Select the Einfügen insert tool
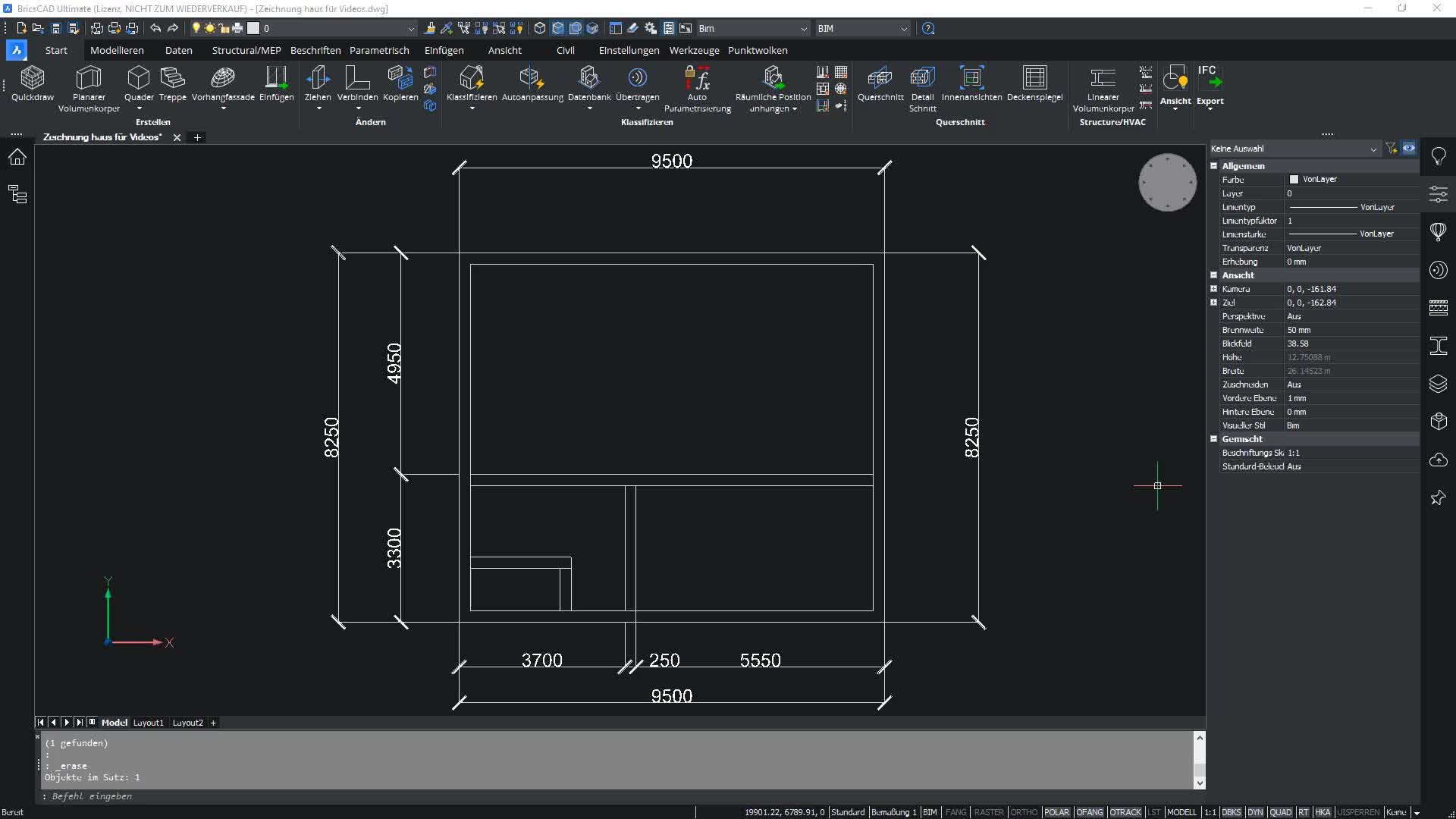Image resolution: width=1456 pixels, height=819 pixels. point(276,83)
